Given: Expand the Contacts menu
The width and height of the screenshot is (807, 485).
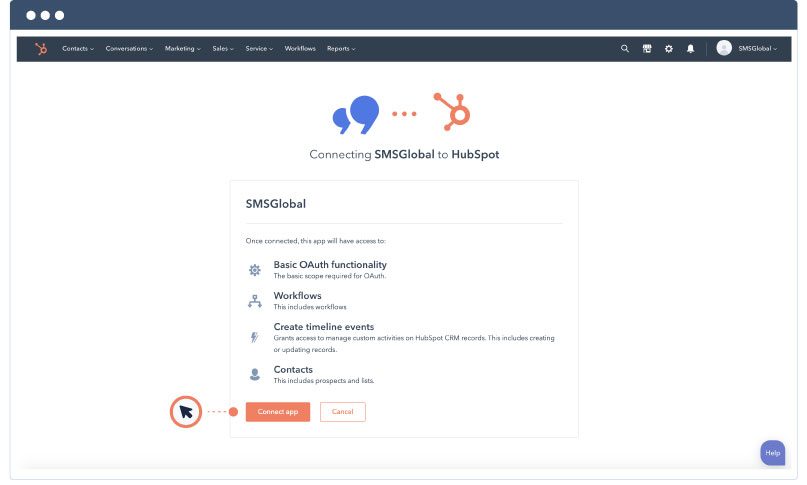Looking at the screenshot, I should tap(78, 49).
